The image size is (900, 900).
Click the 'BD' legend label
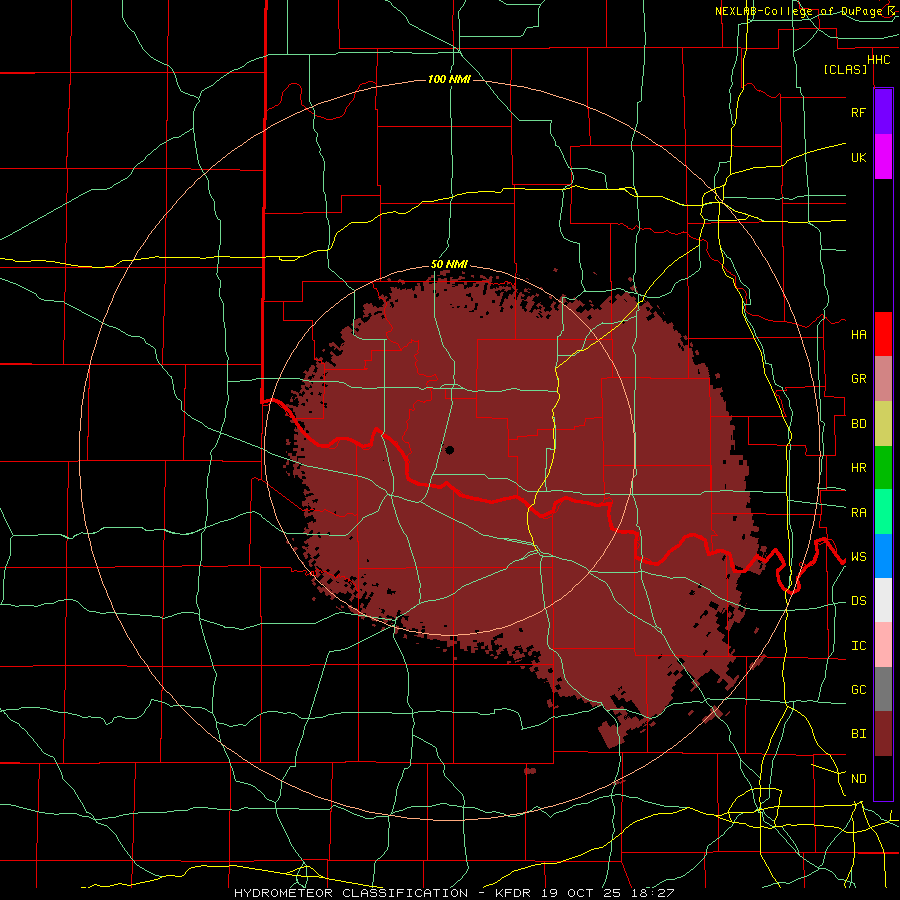pyautogui.click(x=858, y=424)
